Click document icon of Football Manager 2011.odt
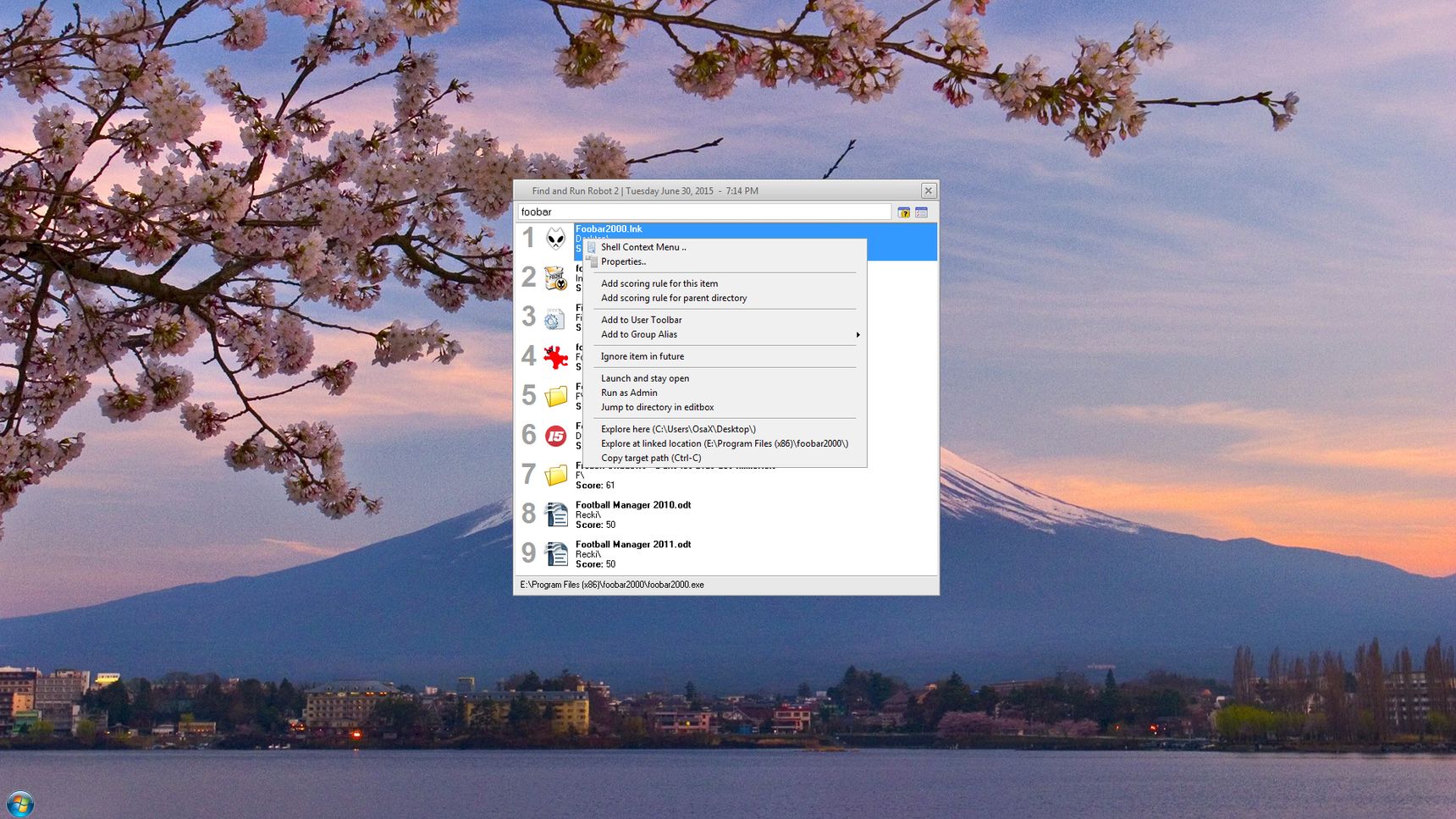 tap(556, 554)
